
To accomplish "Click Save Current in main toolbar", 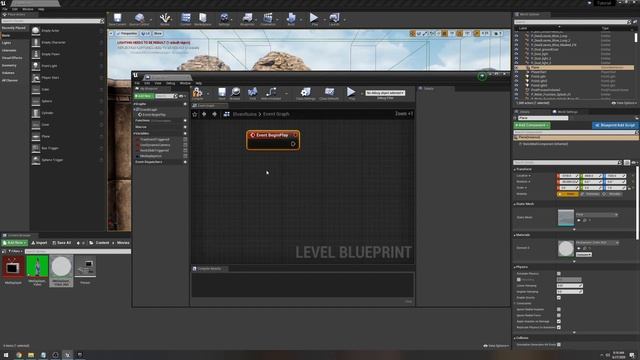I will pyautogui.click(x=117, y=19).
